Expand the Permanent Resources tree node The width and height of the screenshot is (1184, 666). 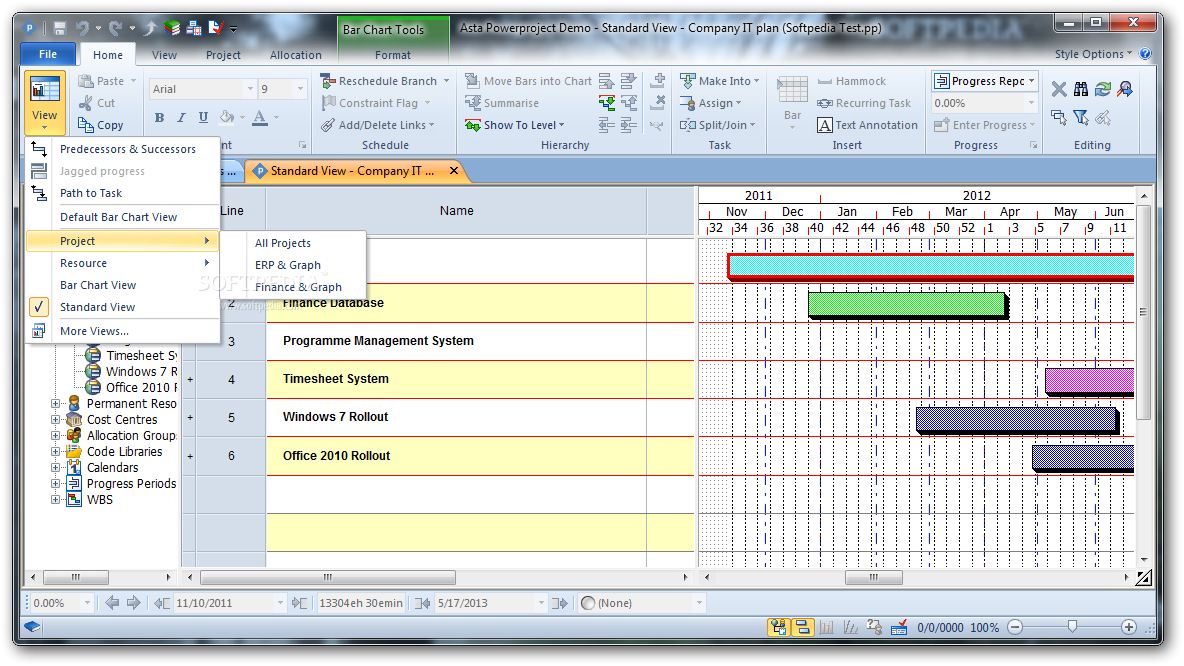click(55, 403)
